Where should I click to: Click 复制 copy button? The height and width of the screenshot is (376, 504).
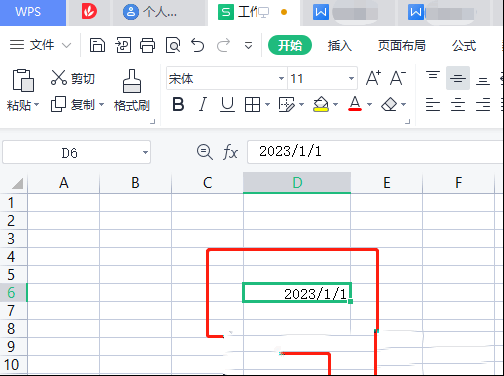point(73,105)
